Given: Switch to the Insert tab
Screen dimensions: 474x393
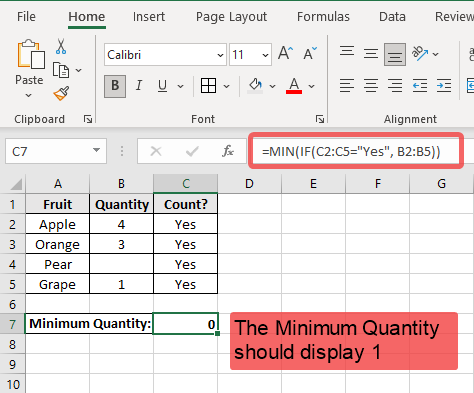Looking at the screenshot, I should point(149,17).
